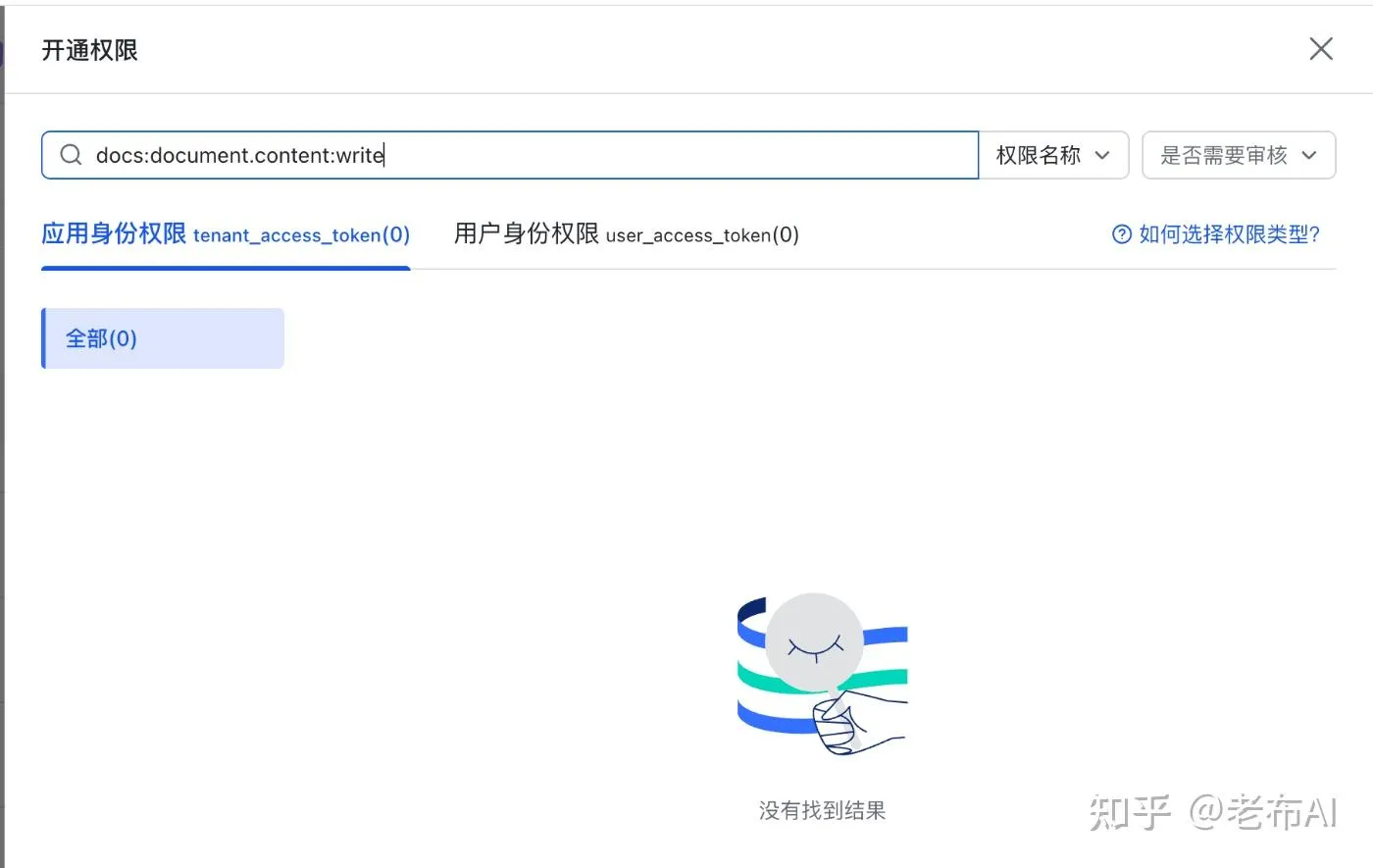Open the 权限名称 search type dropdown
The height and width of the screenshot is (868, 1373).
click(1053, 155)
